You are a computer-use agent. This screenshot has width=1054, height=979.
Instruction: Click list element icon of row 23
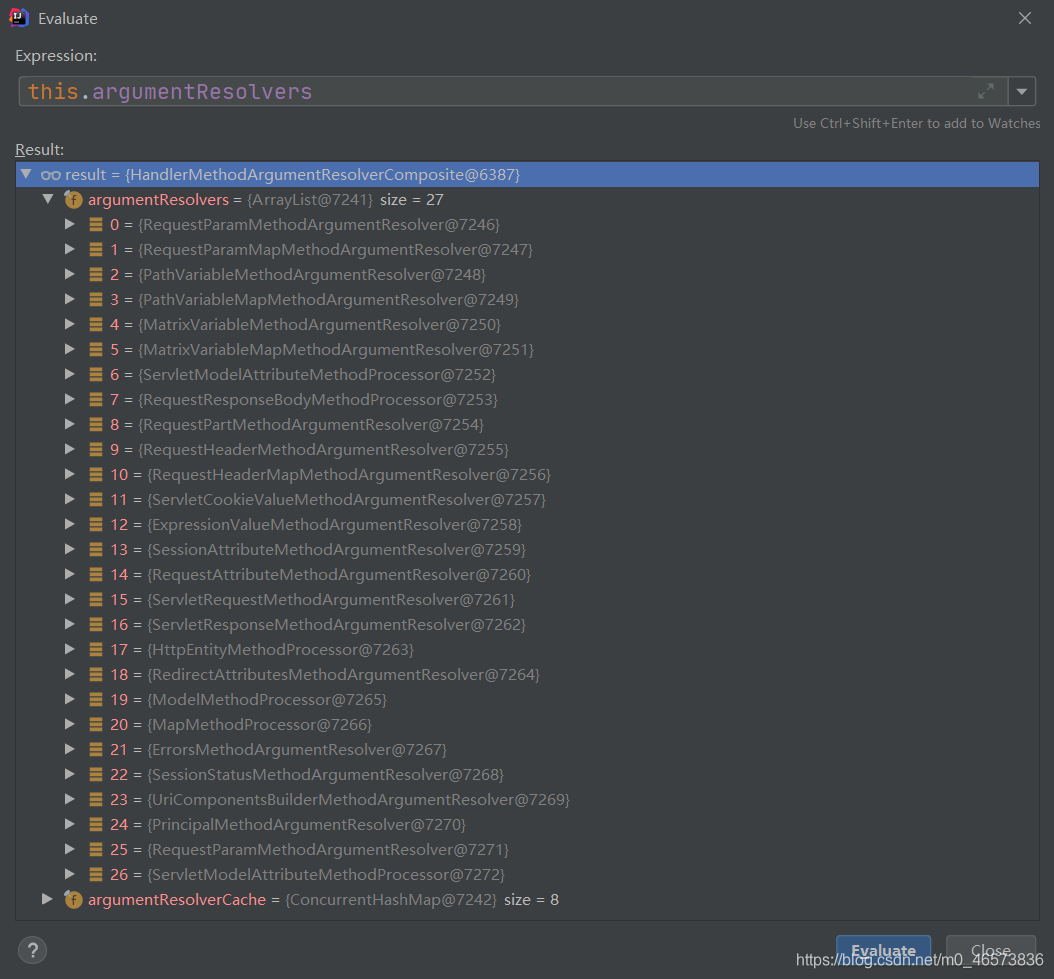pyautogui.click(x=96, y=799)
